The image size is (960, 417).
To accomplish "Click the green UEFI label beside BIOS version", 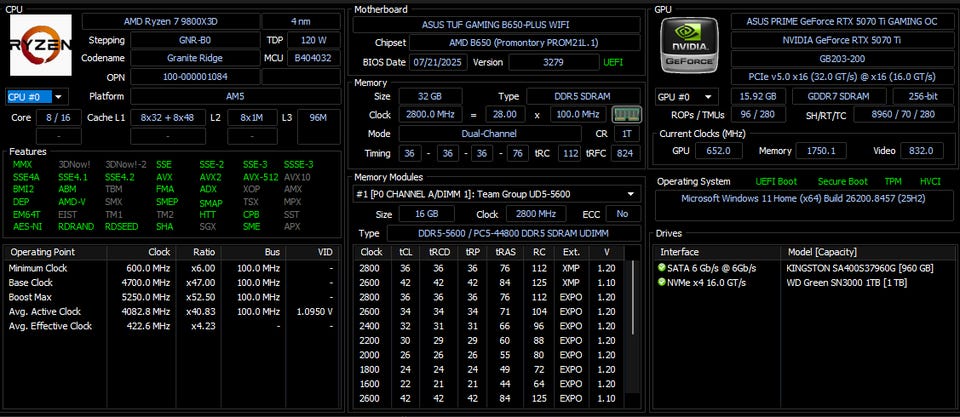I will [614, 62].
